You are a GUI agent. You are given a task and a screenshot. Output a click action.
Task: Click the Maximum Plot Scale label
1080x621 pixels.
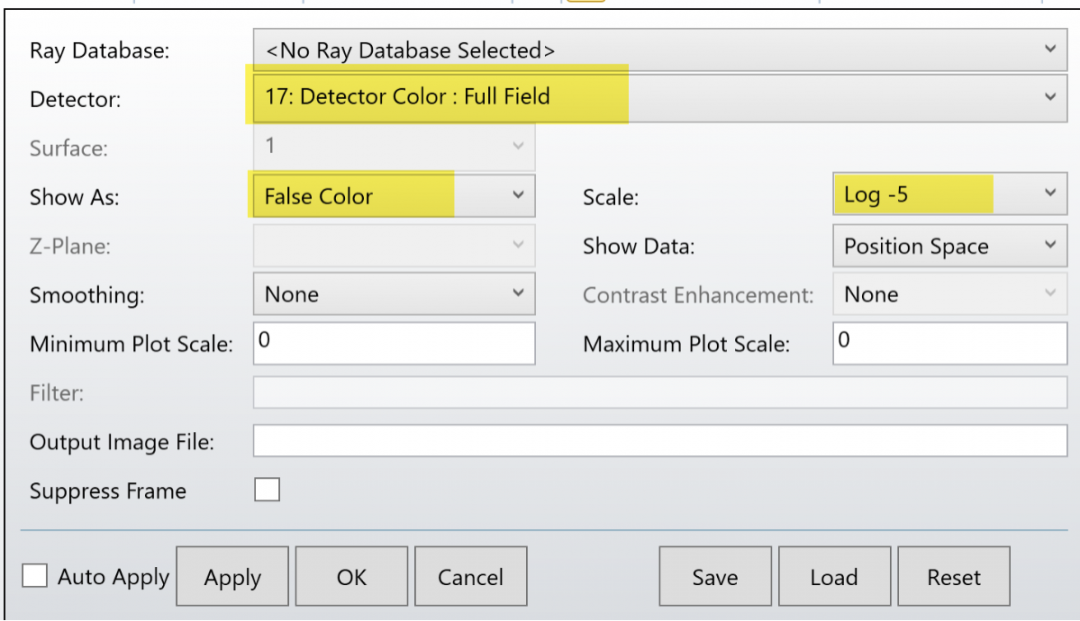coord(686,344)
